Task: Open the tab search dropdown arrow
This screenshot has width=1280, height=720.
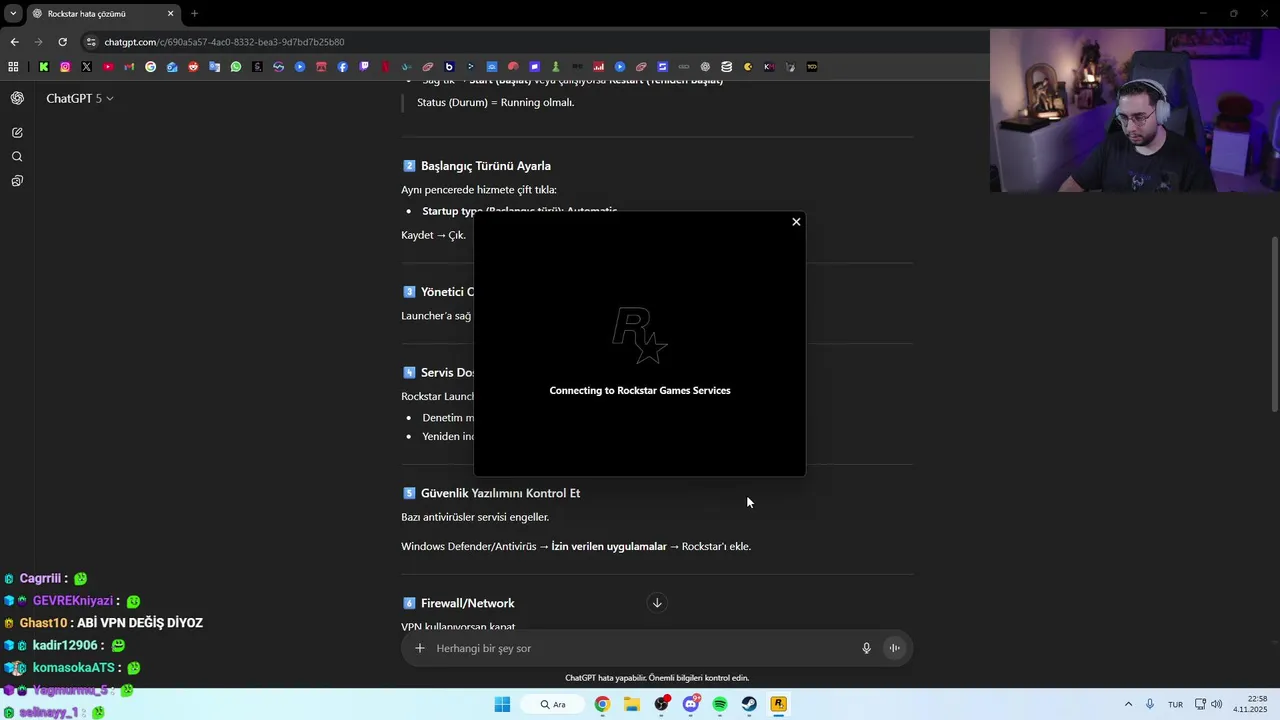Action: point(13,14)
